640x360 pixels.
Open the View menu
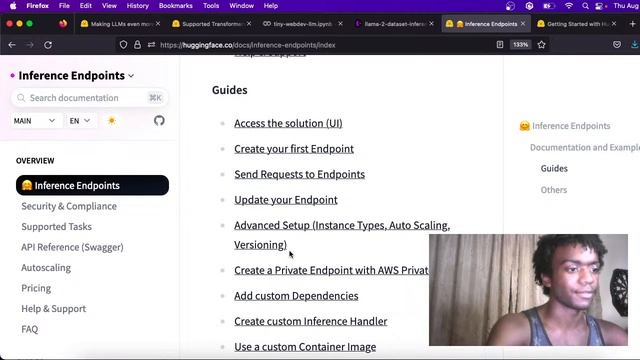[x=109, y=6]
